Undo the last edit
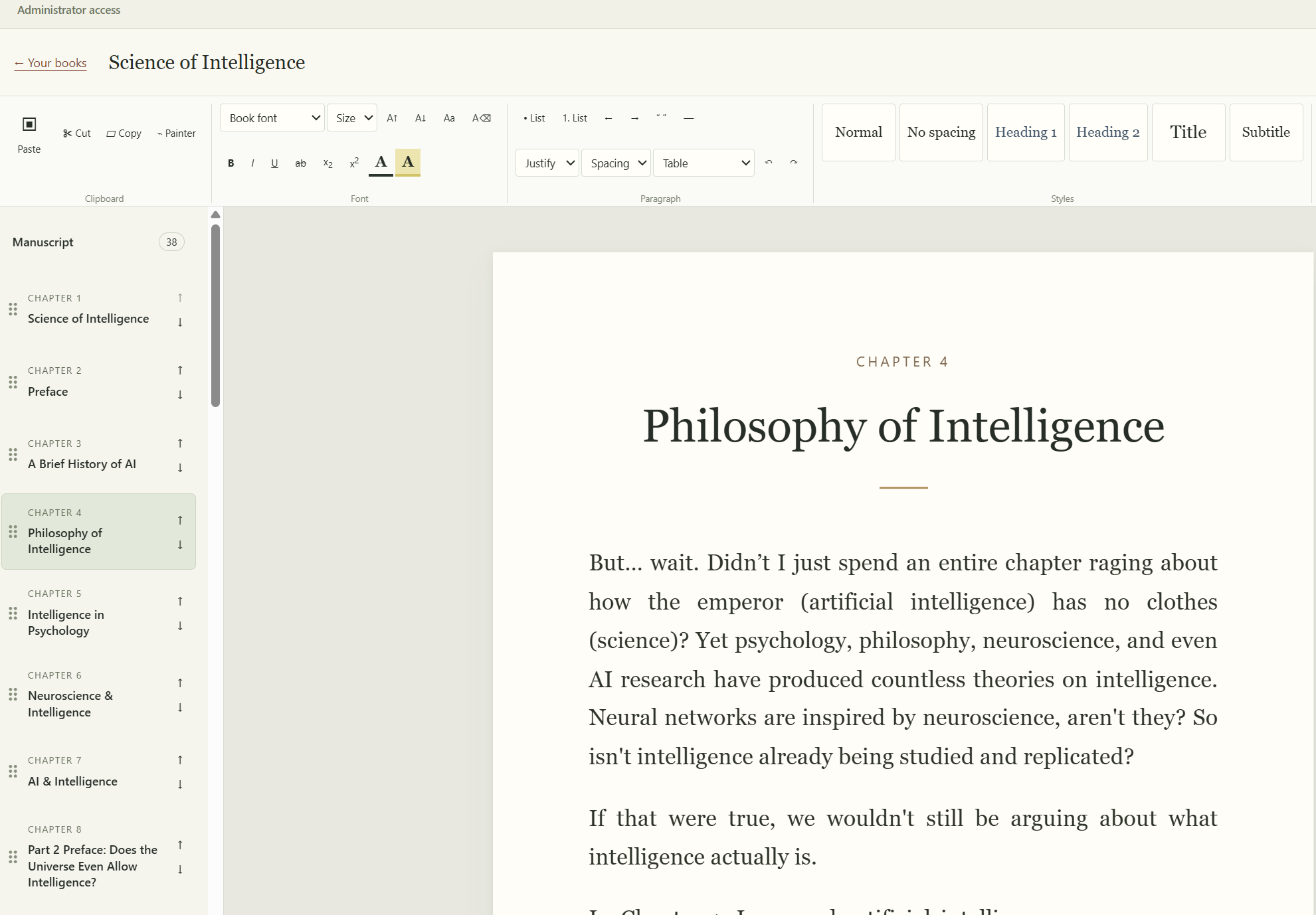This screenshot has height=915, width=1316. pyautogui.click(x=769, y=163)
